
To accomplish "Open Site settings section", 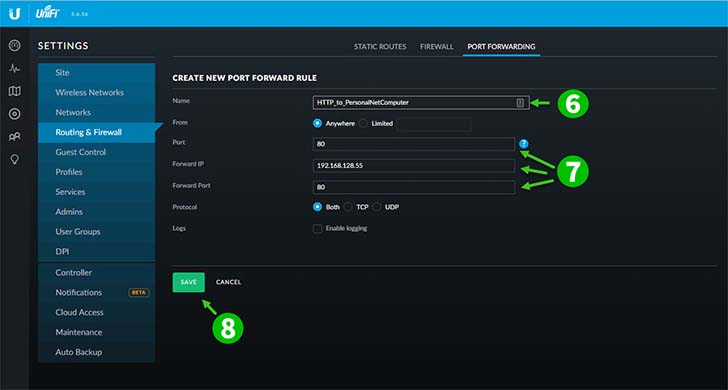I will [x=97, y=73].
